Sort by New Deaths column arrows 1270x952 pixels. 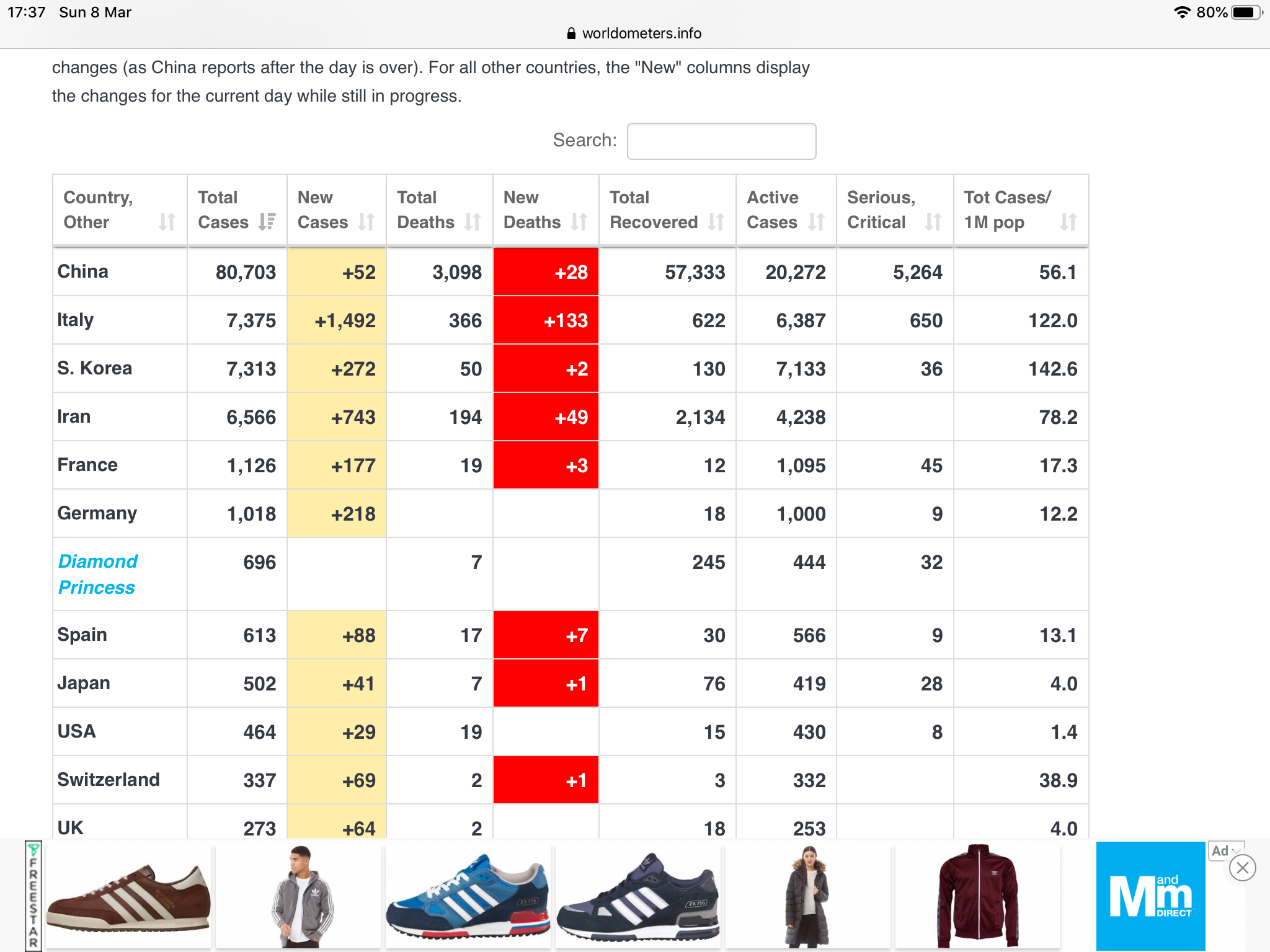pos(579,222)
